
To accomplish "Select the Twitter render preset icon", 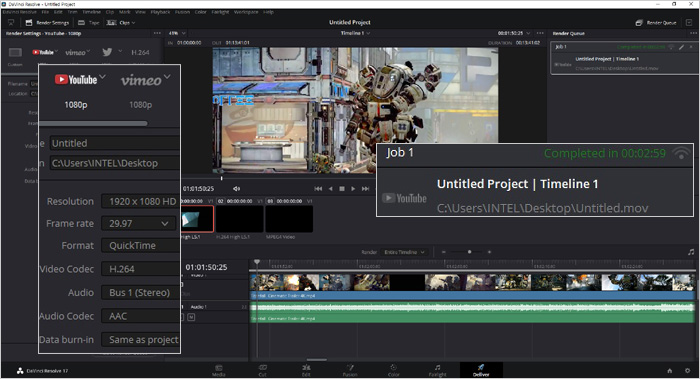I will pyautogui.click(x=107, y=52).
